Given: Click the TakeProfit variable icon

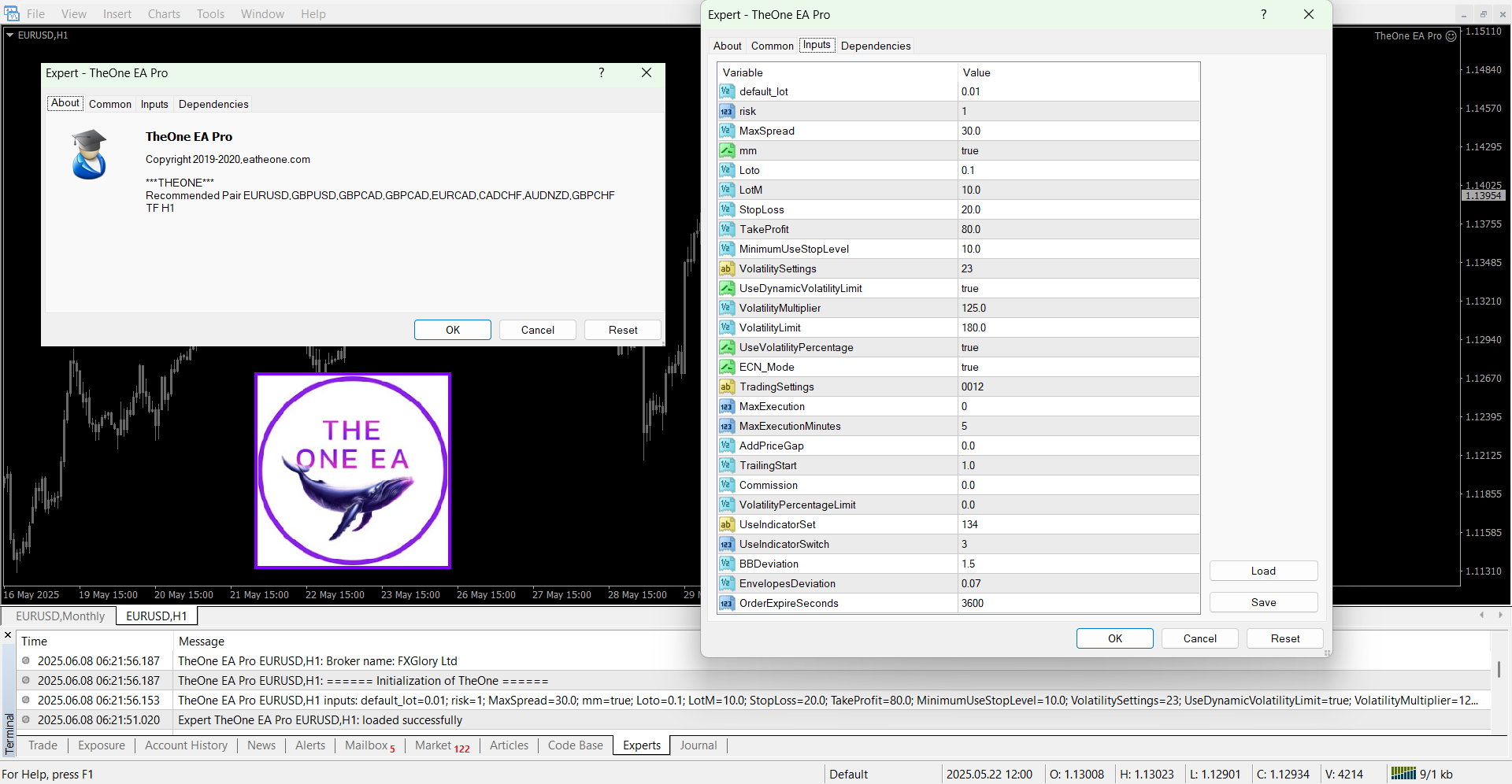Looking at the screenshot, I should [726, 229].
